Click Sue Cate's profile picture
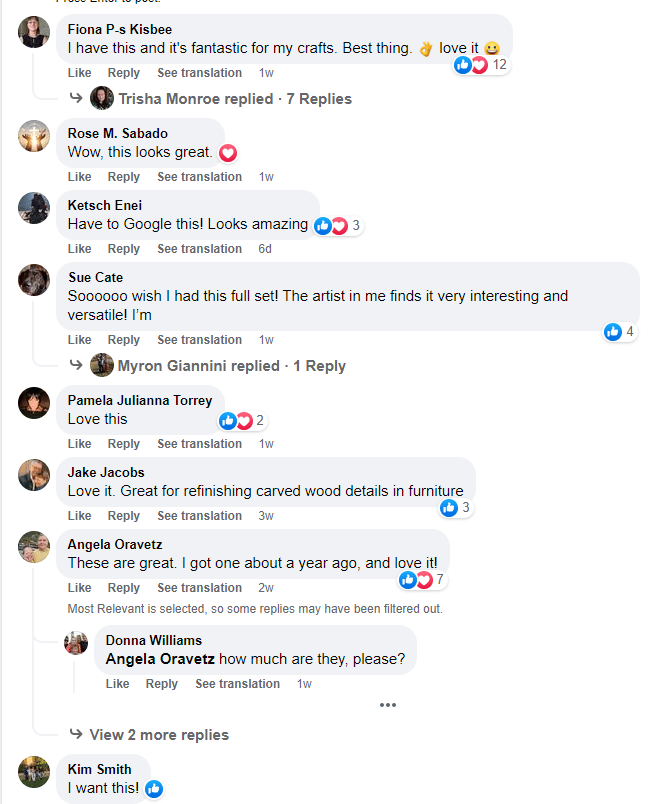 point(34,279)
